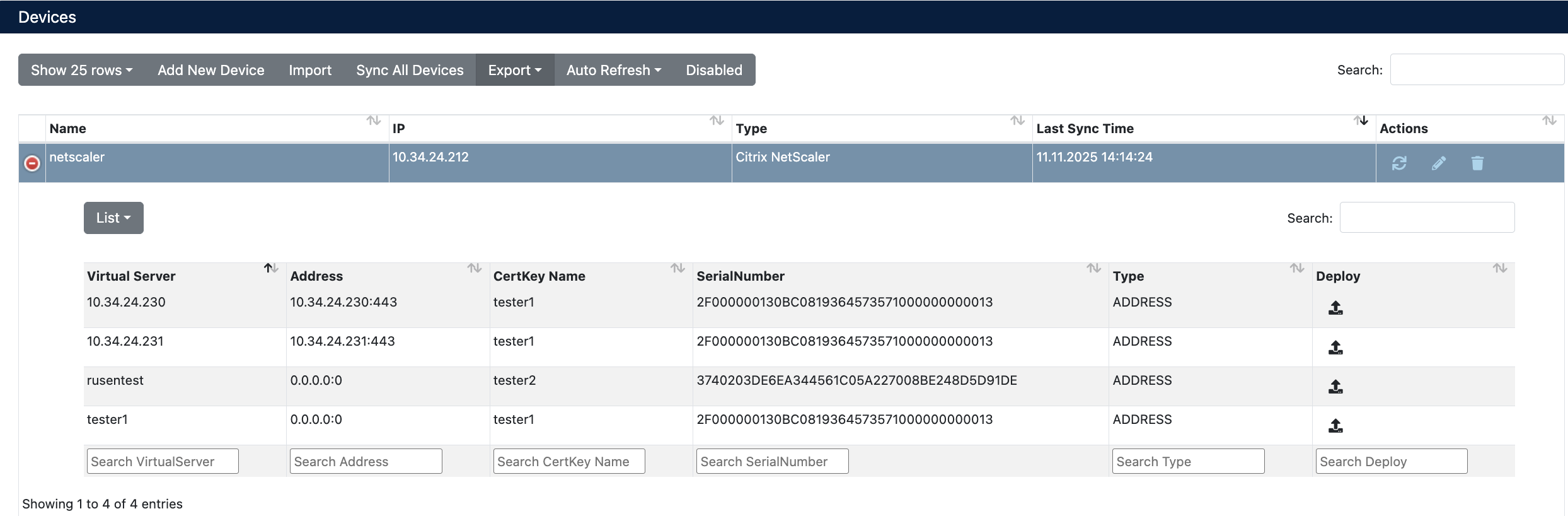Sort devices by IP column arrows

[x=717, y=120]
